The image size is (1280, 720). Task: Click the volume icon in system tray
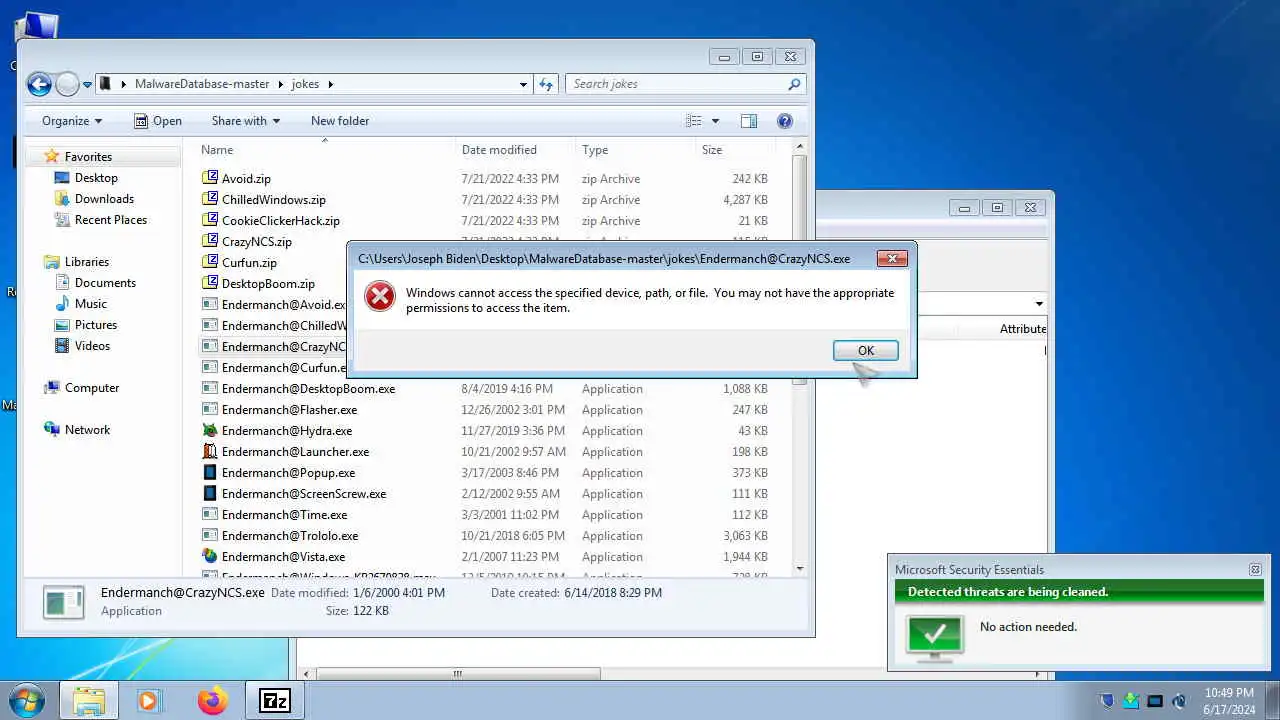[1179, 701]
